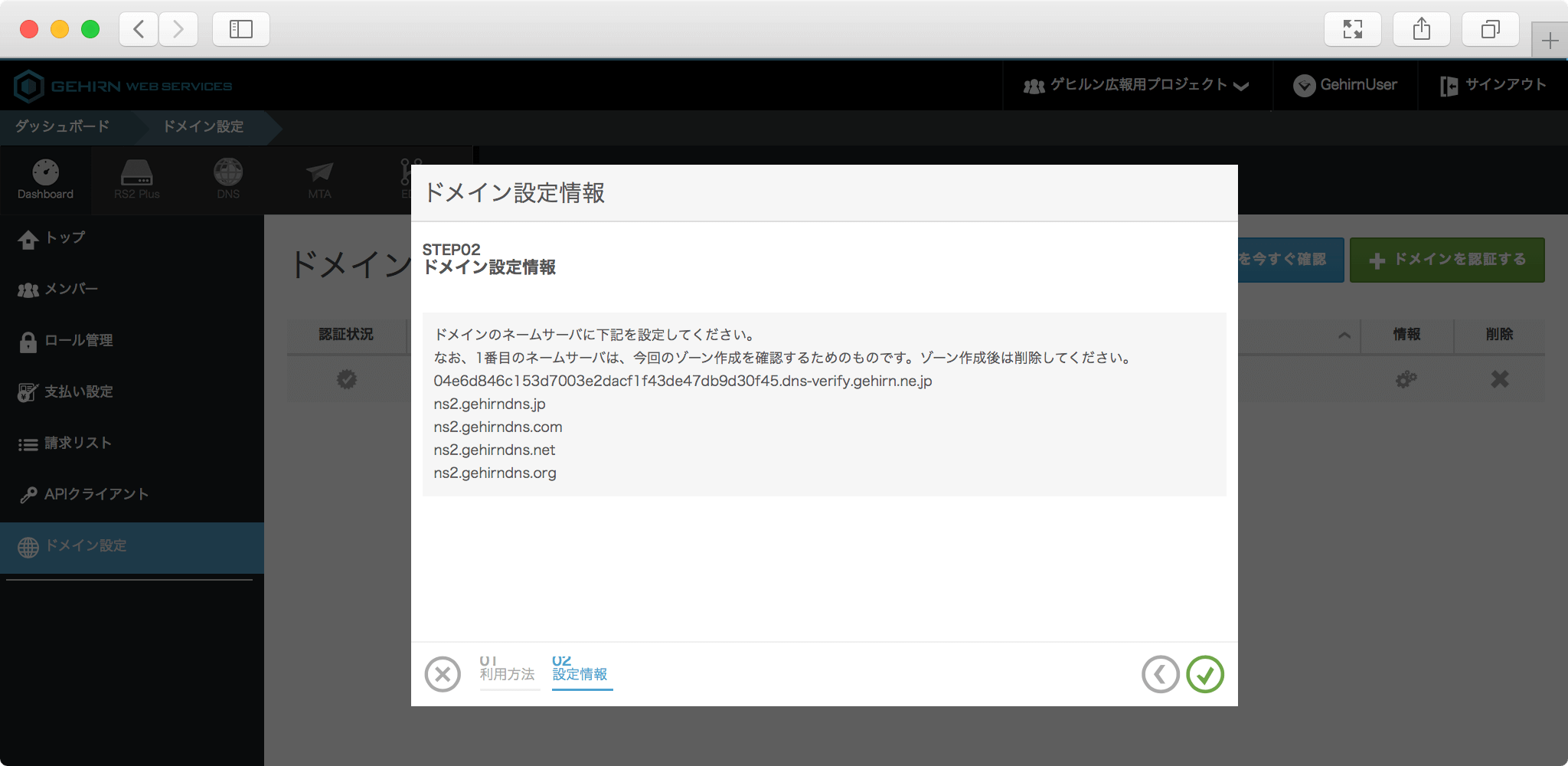This screenshot has width=1568, height=766.
Task: Click the サインアウト sign-out link
Action: 1493,85
